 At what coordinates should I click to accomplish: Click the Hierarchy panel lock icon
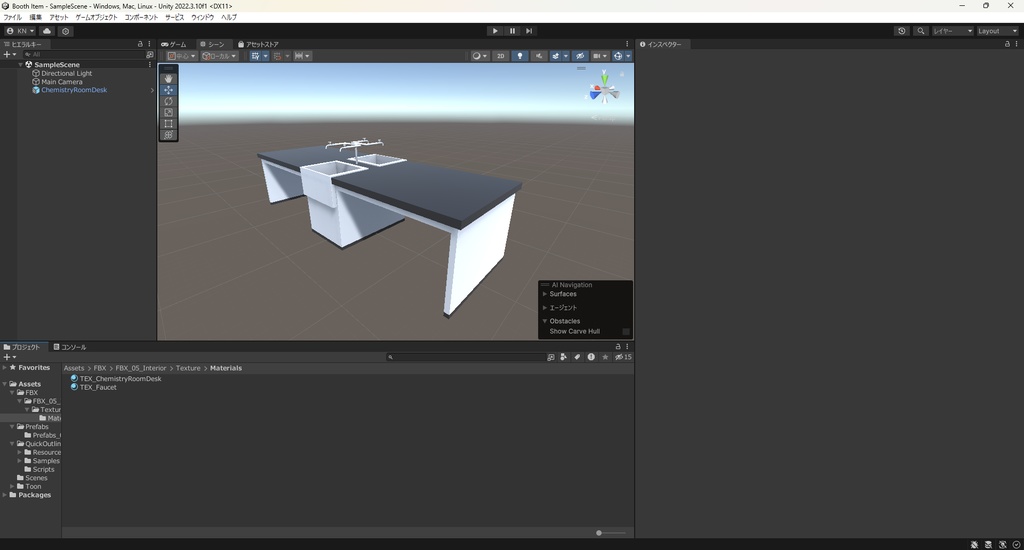140,44
